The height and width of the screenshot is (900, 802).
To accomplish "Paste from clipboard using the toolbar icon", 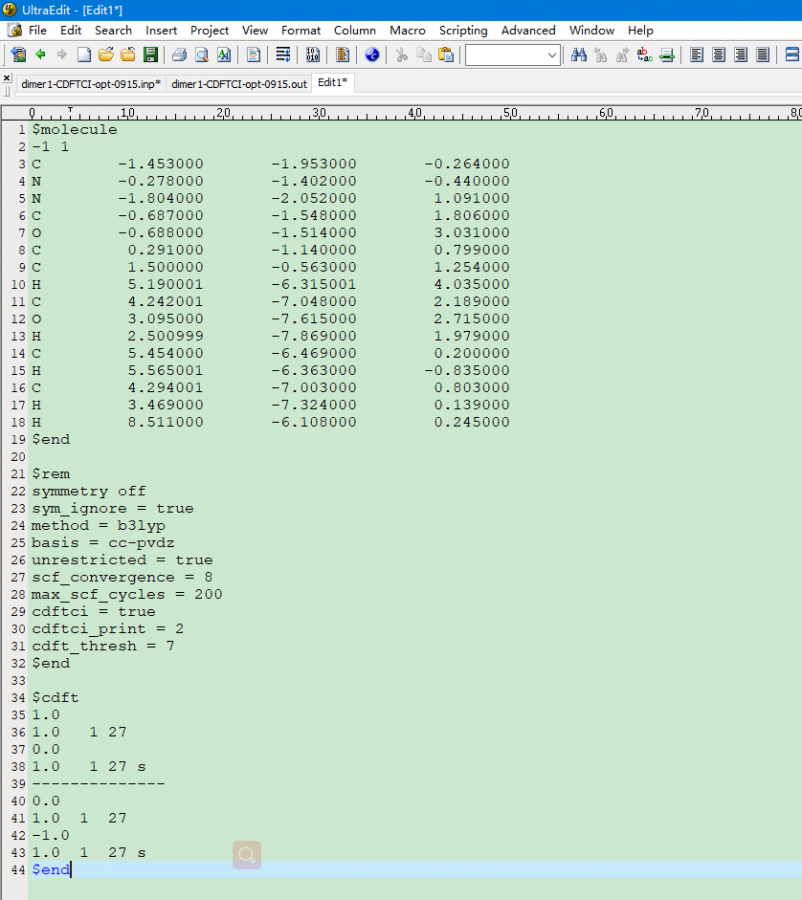I will point(446,55).
